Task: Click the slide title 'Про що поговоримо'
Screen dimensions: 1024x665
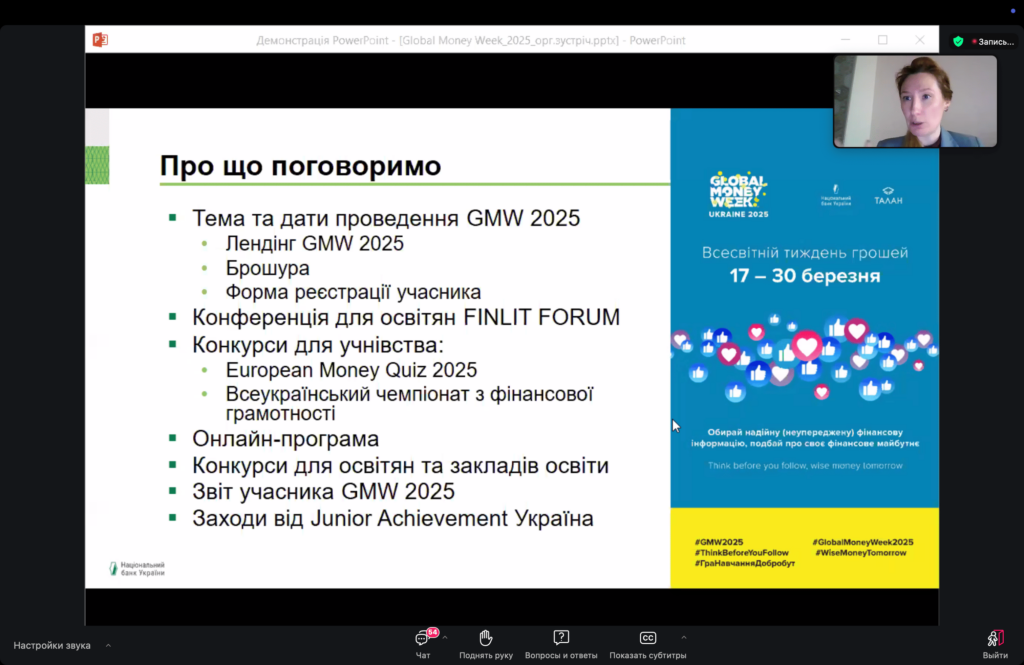Action: (x=300, y=166)
